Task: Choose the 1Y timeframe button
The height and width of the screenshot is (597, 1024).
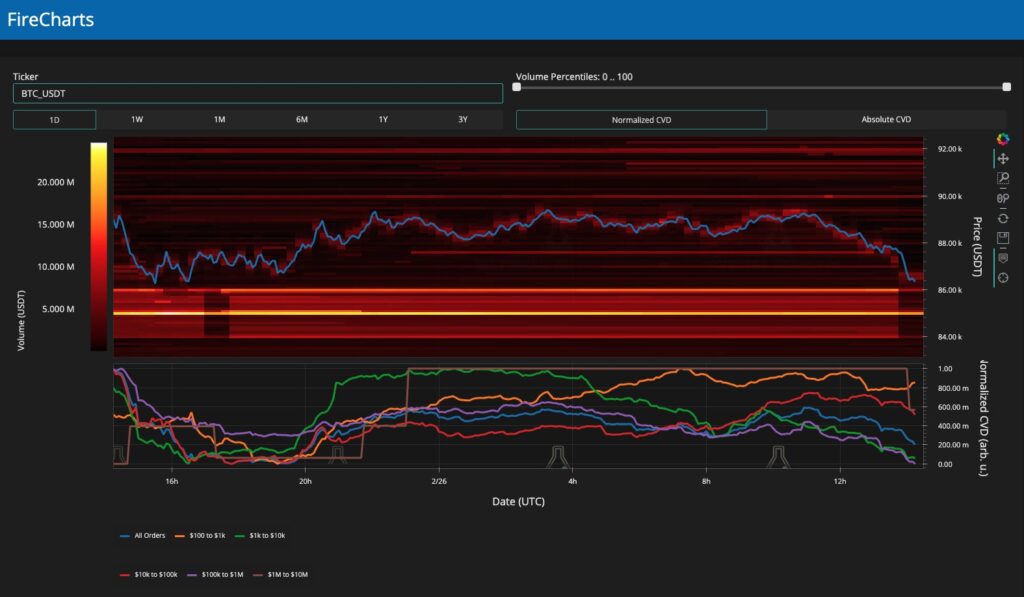Action: pyautogui.click(x=380, y=118)
